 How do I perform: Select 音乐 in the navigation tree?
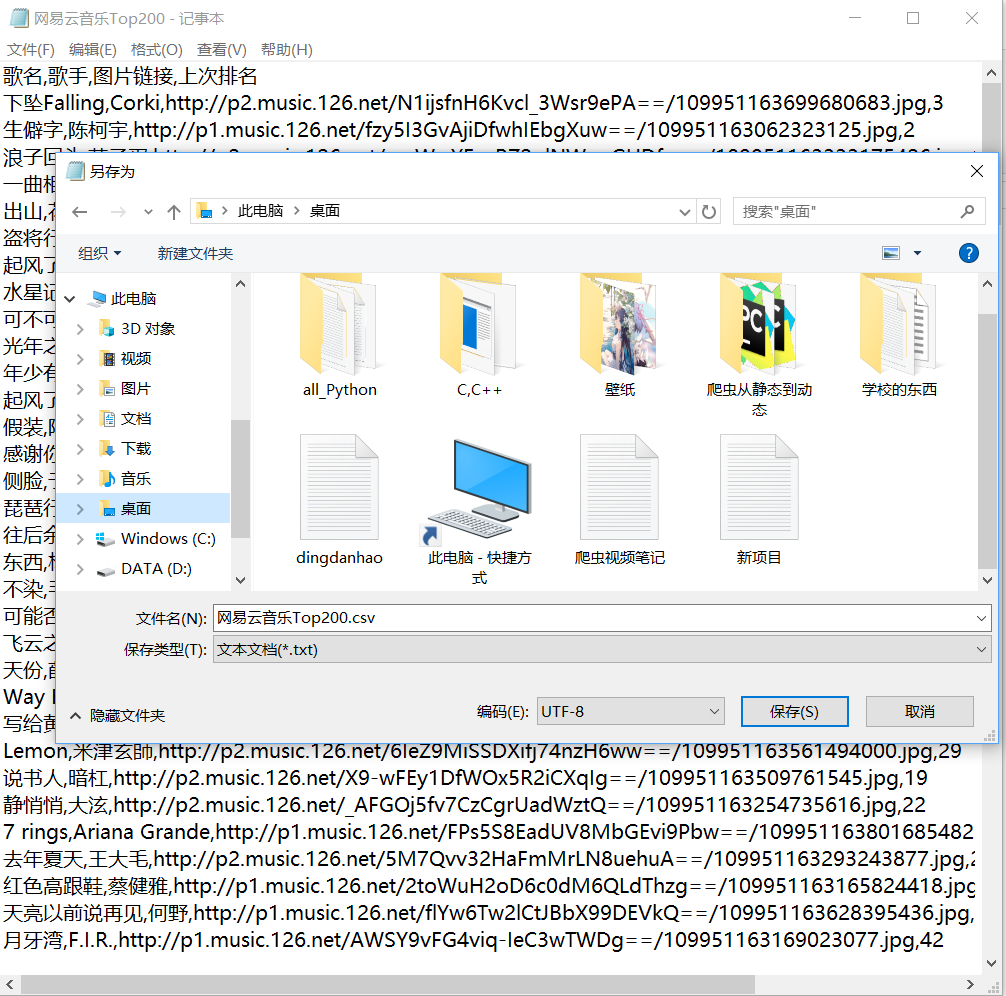point(135,479)
